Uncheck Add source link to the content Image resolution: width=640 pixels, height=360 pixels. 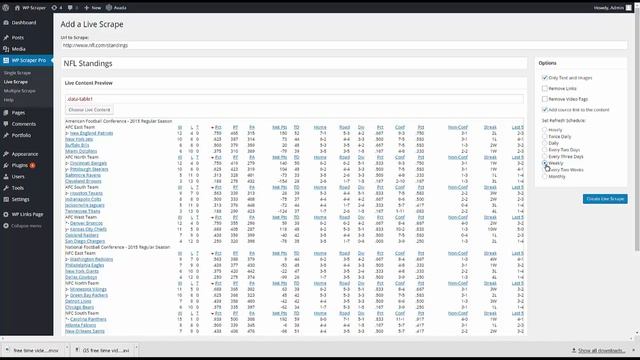(544, 109)
